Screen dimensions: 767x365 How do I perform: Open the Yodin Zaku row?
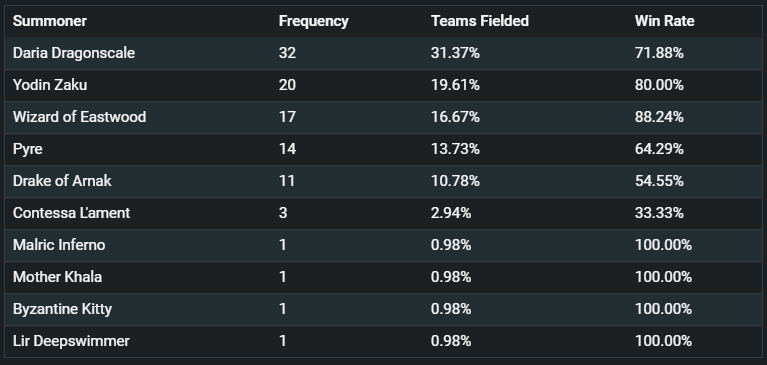click(x=384, y=85)
